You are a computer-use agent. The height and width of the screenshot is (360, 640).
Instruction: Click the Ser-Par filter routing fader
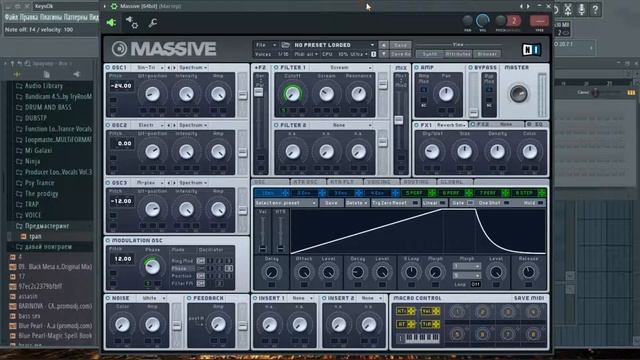point(259,92)
